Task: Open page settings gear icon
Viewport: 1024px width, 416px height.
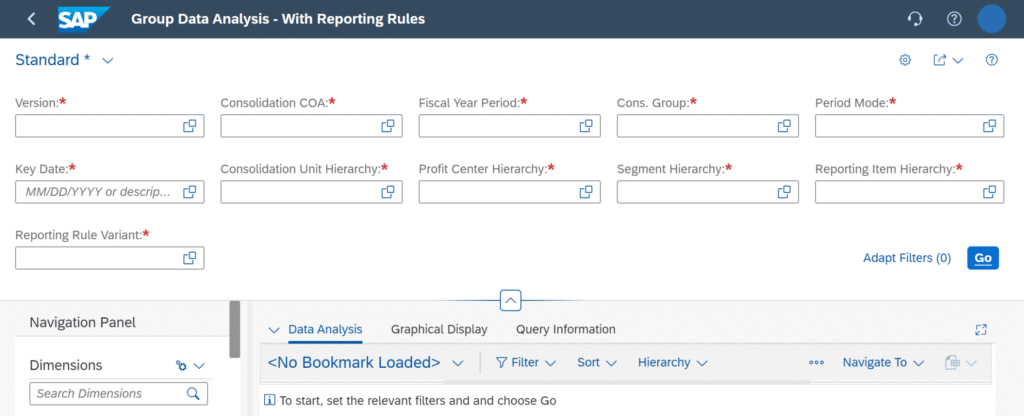Action: 904,60
